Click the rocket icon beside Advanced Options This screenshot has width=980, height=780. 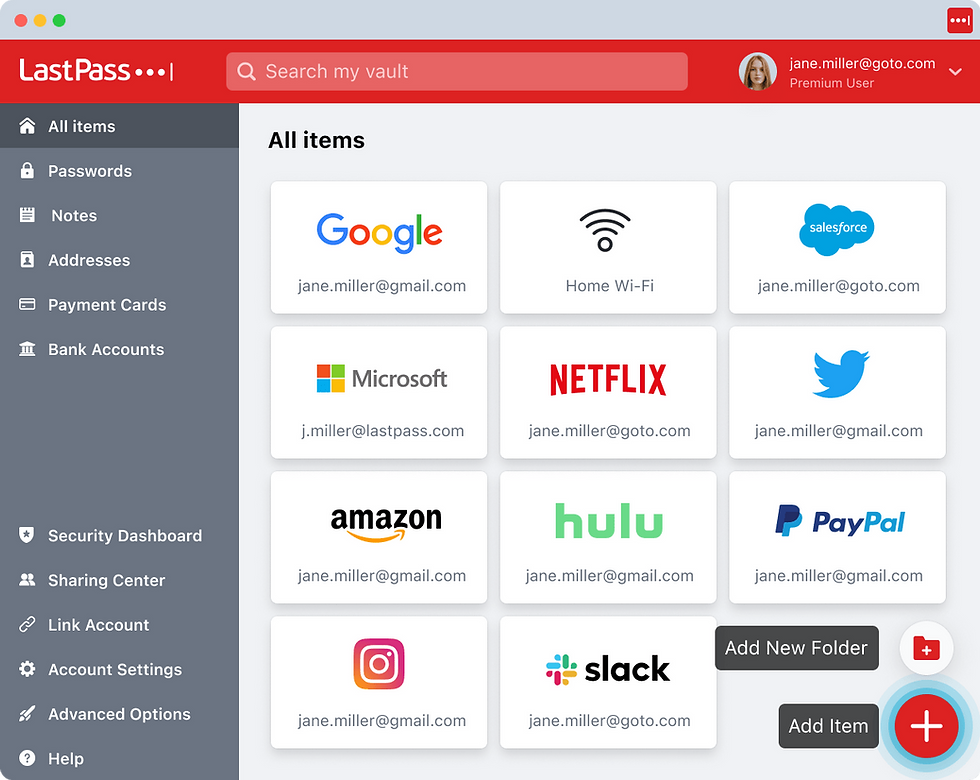(x=27, y=713)
